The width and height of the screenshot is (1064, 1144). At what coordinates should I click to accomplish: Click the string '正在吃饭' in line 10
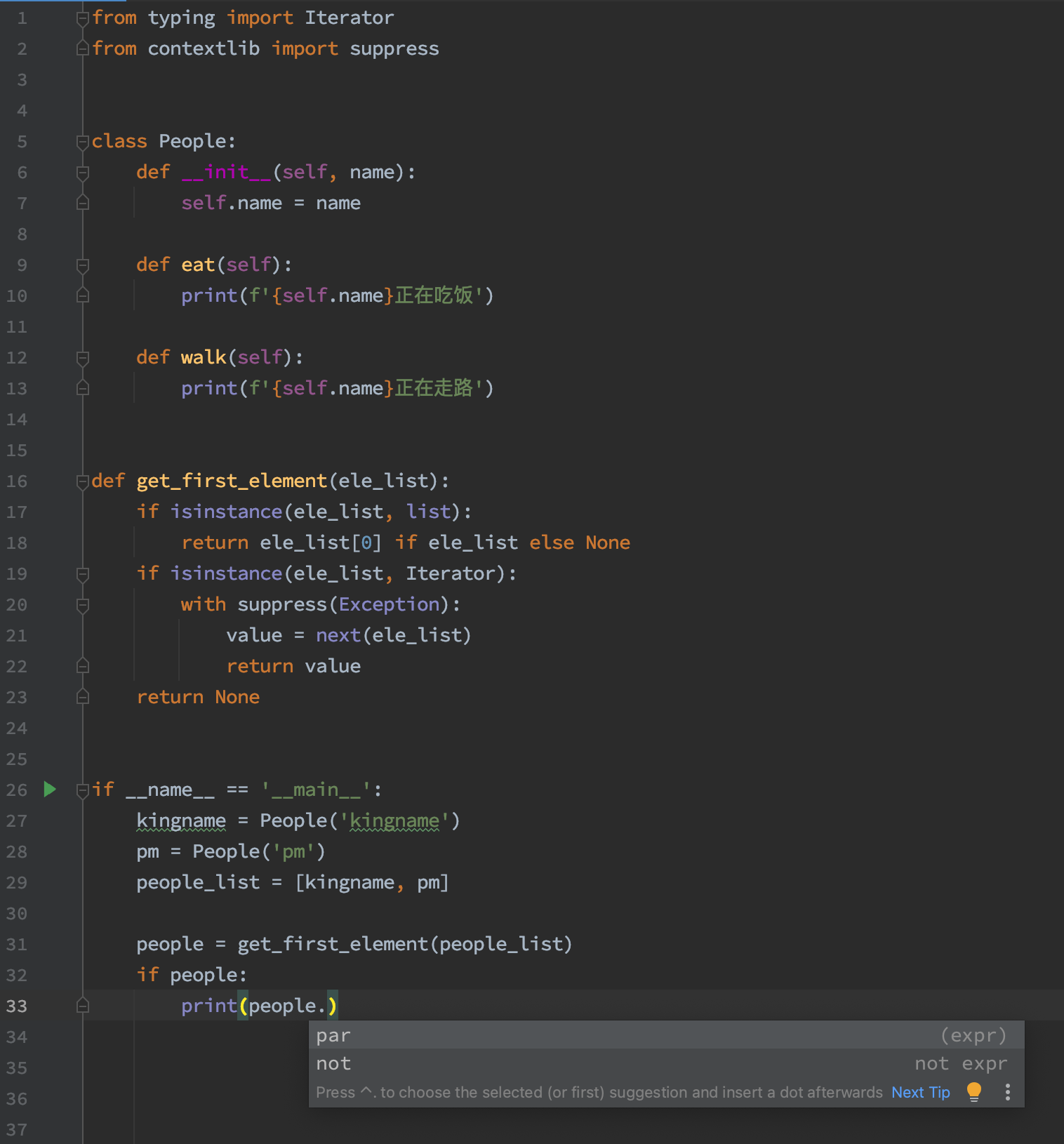(x=434, y=295)
